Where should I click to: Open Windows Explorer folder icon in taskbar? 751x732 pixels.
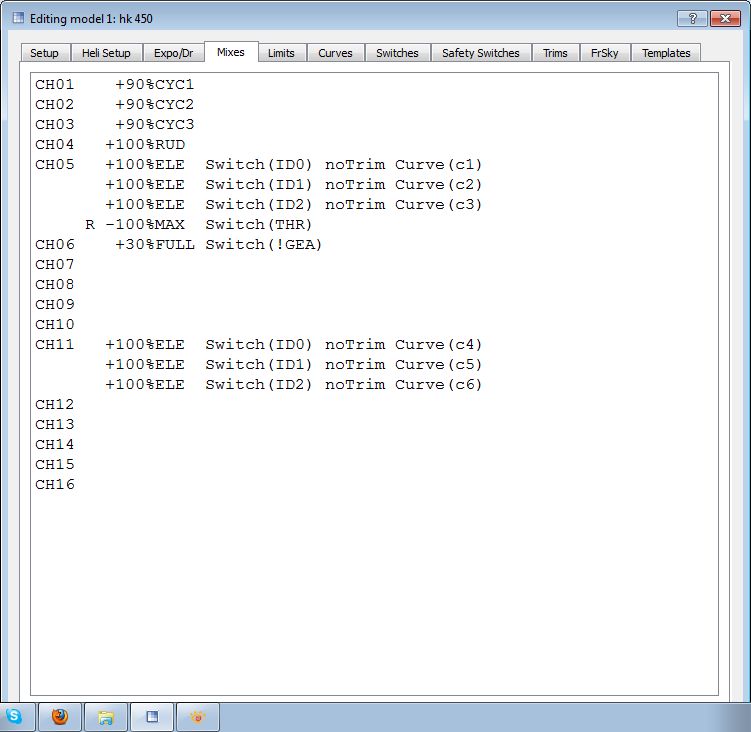[x=106, y=716]
